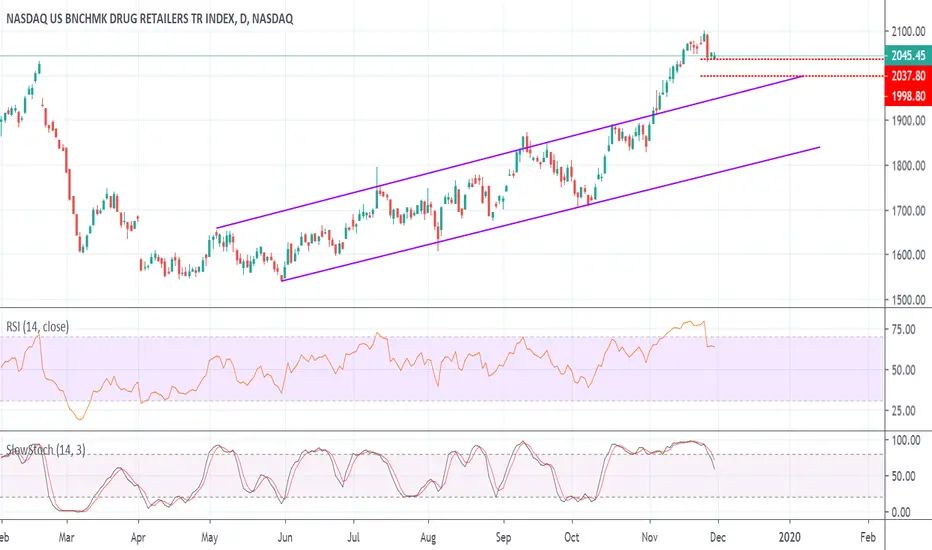Viewport: 932px width, 550px height.
Task: Click the 2100.00 price axis value
Action: pos(908,31)
